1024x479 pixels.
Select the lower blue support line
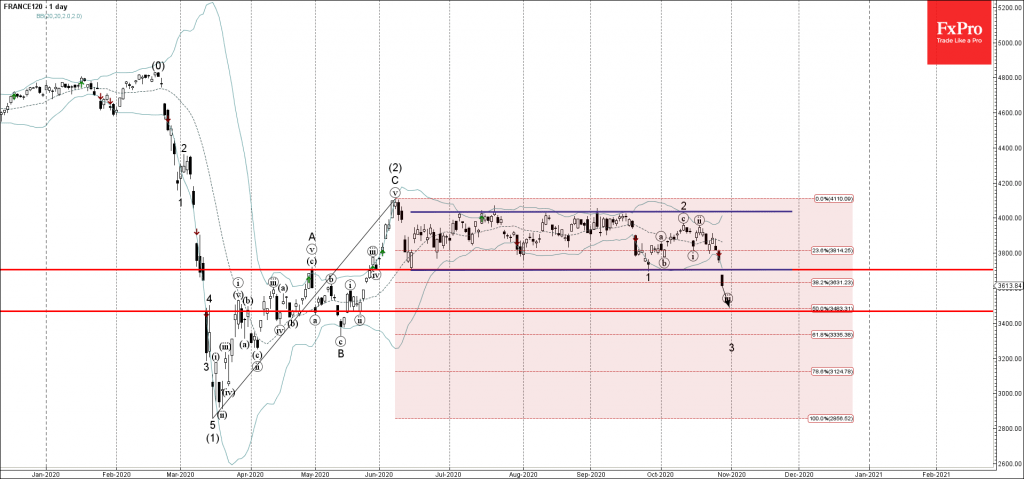(x=600, y=269)
